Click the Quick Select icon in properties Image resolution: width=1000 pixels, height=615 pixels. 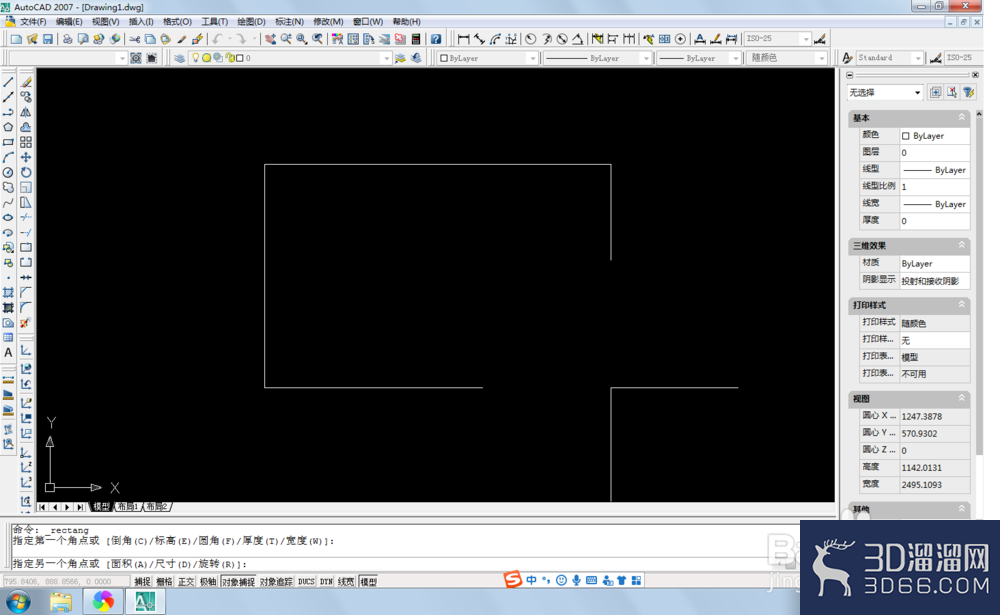pos(969,93)
